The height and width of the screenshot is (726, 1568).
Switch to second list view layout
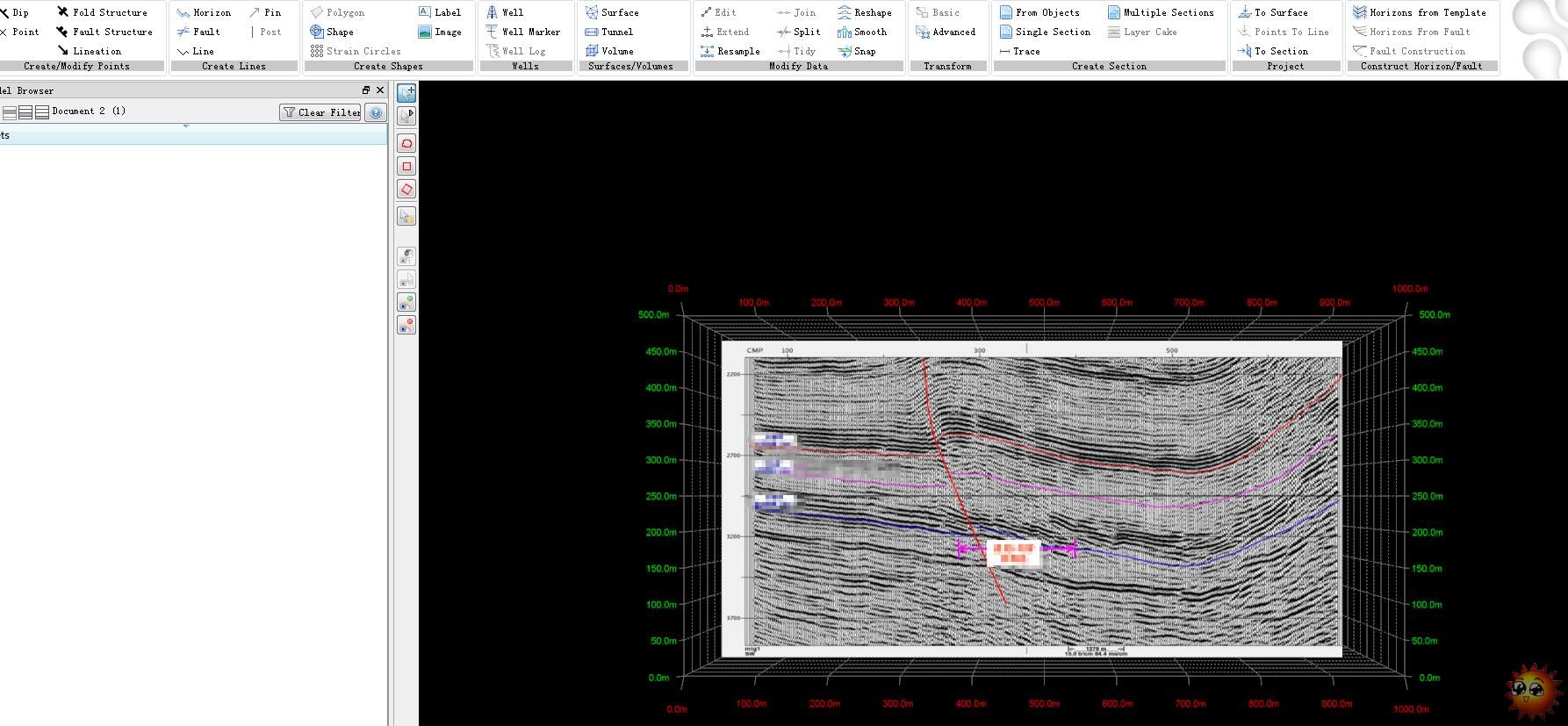(x=25, y=112)
